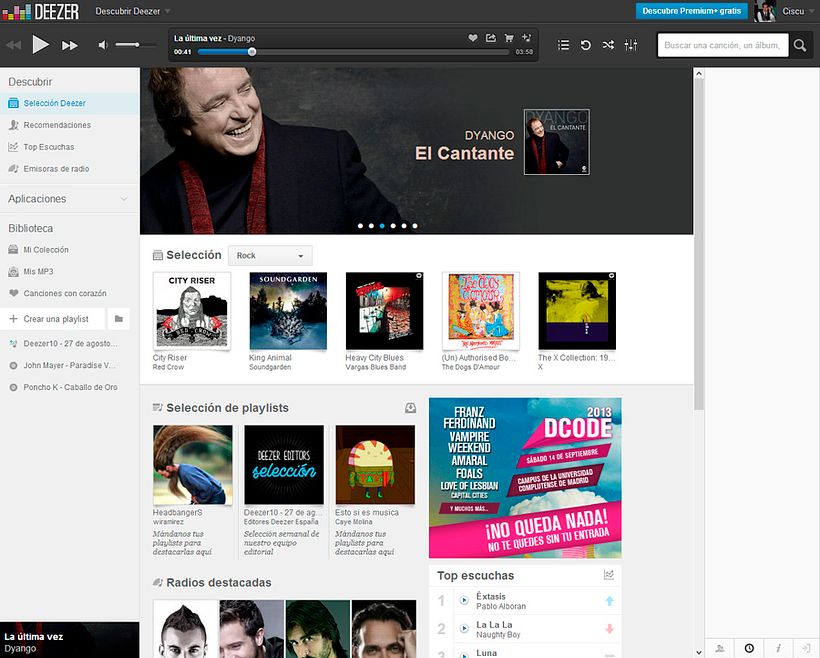Open info icon in bottom bar

point(778,648)
